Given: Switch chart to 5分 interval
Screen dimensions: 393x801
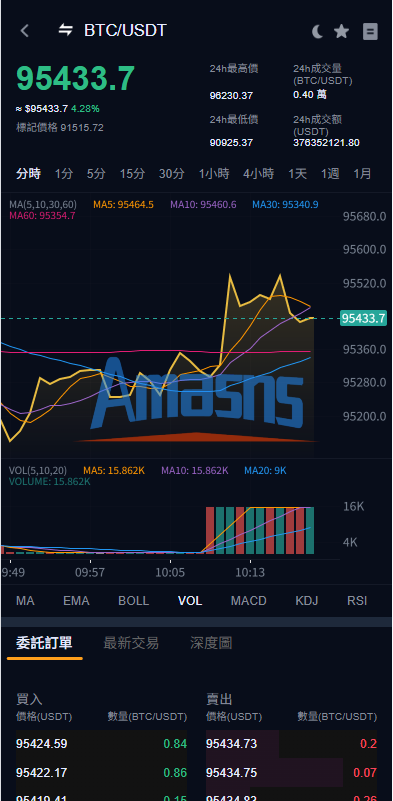Looking at the screenshot, I should coord(96,174).
